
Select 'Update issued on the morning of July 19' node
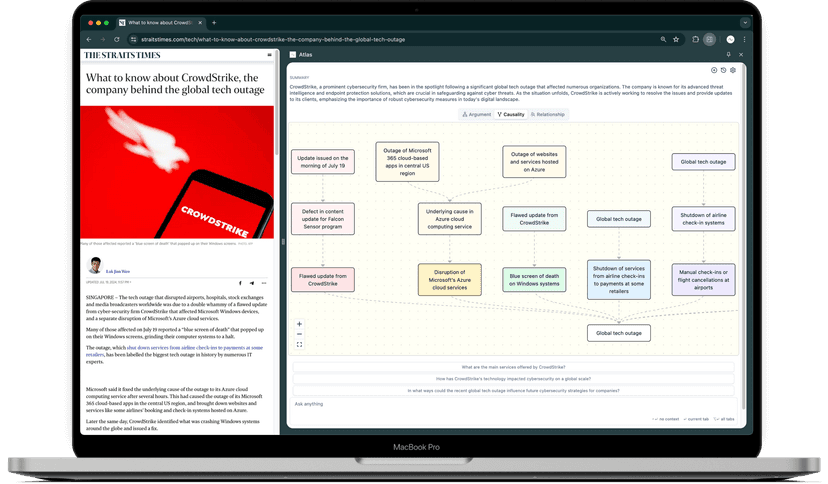(323, 162)
